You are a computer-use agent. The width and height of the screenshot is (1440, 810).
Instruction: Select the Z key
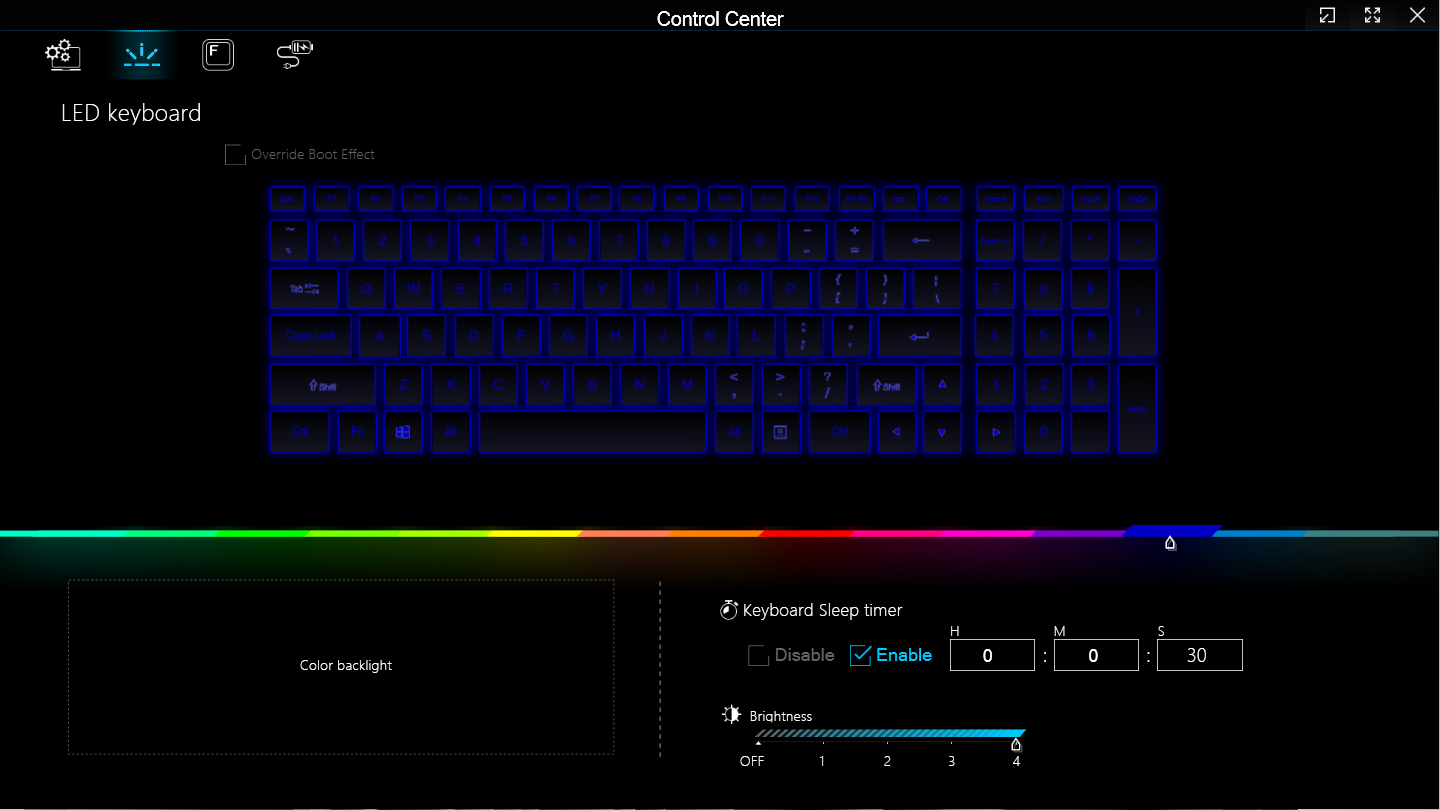click(403, 384)
